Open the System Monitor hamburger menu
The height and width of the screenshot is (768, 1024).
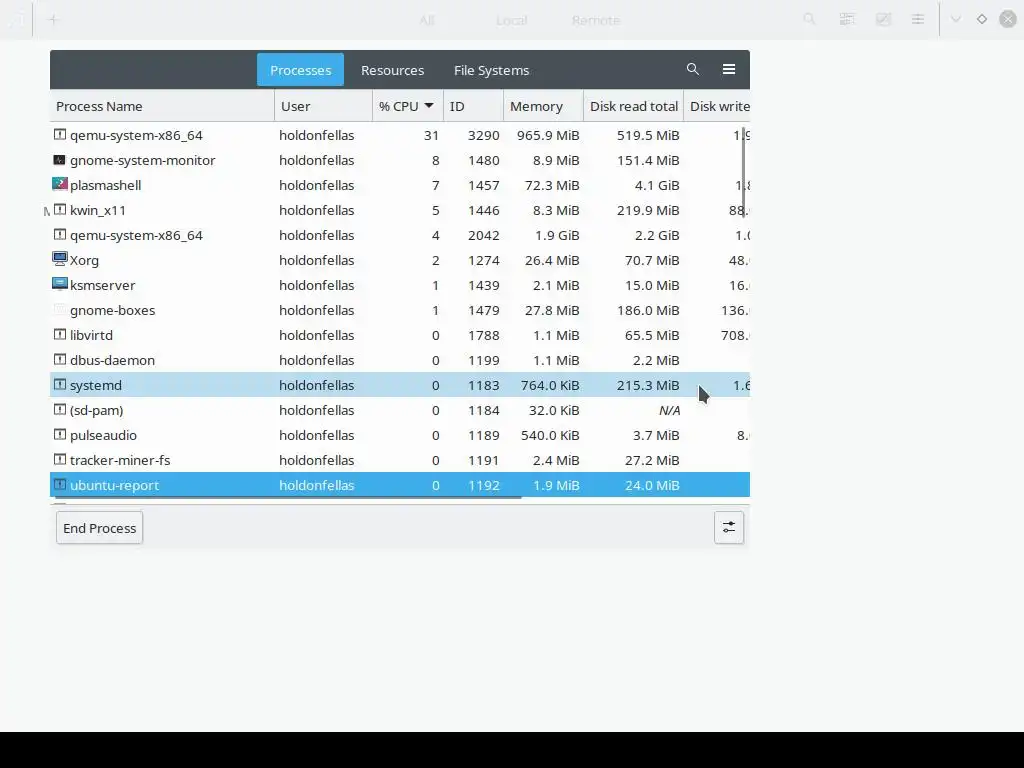(x=729, y=69)
